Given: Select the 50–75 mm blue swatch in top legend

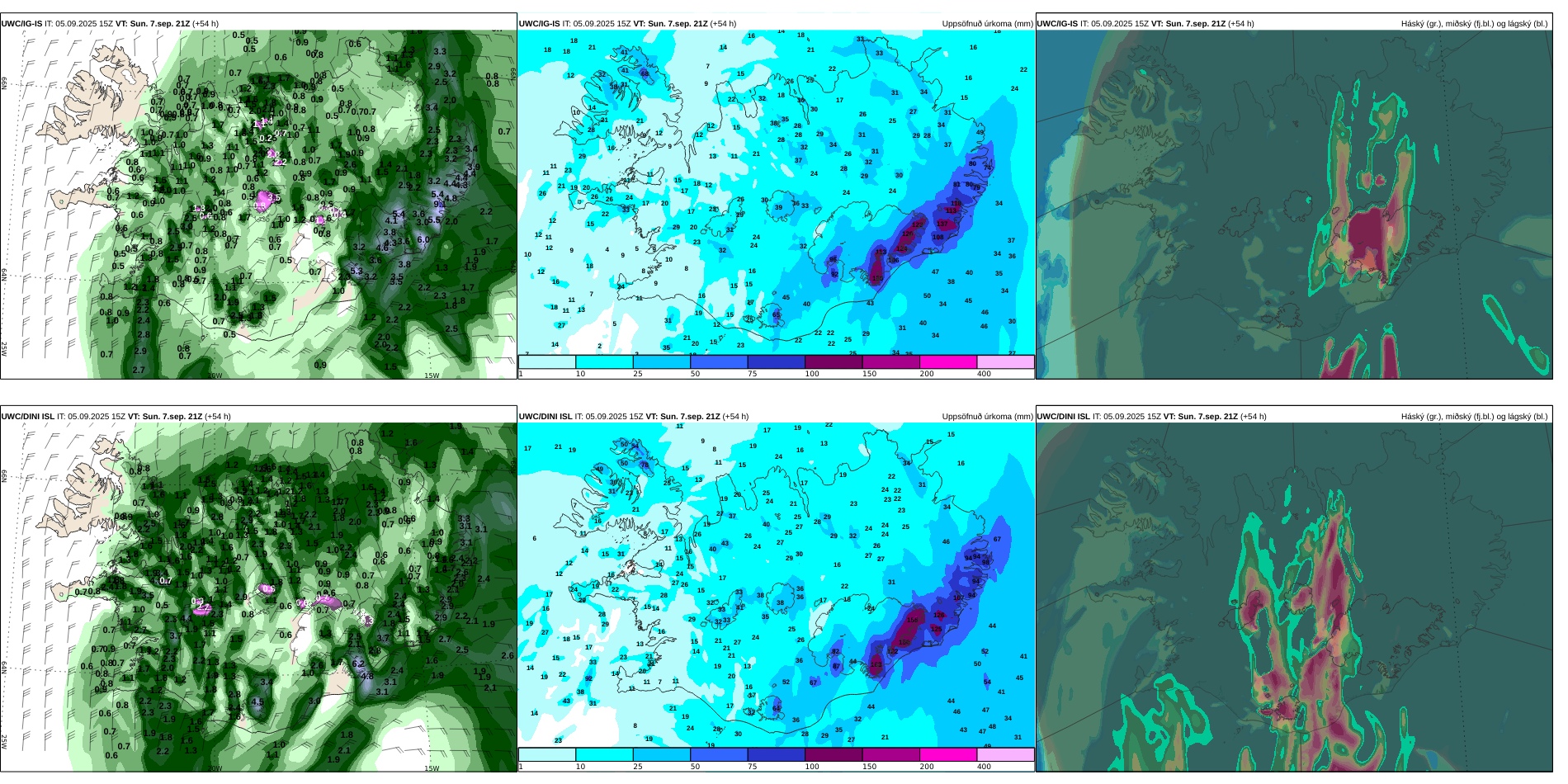Looking at the screenshot, I should click(719, 362).
